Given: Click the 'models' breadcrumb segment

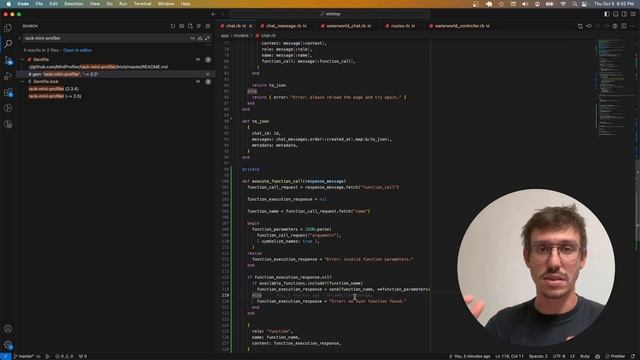Looking at the screenshot, I should tap(241, 36).
